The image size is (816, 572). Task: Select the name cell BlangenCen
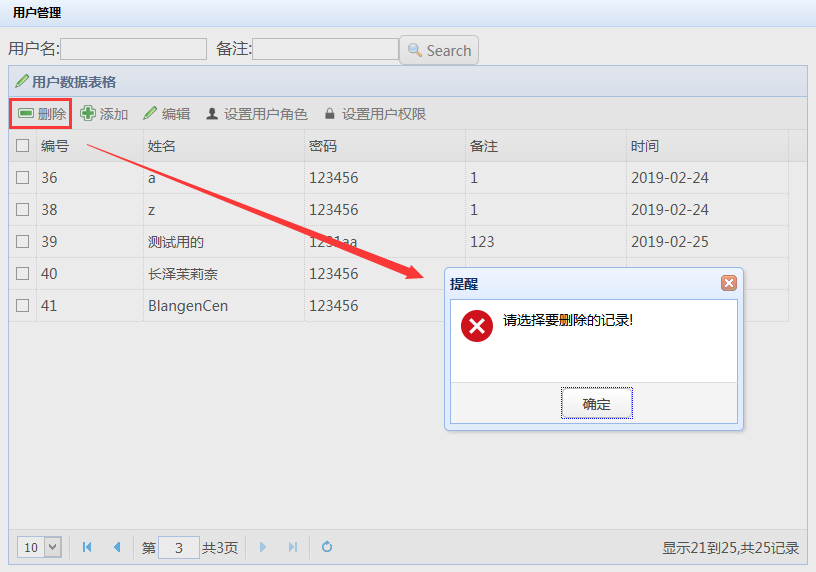tap(188, 306)
